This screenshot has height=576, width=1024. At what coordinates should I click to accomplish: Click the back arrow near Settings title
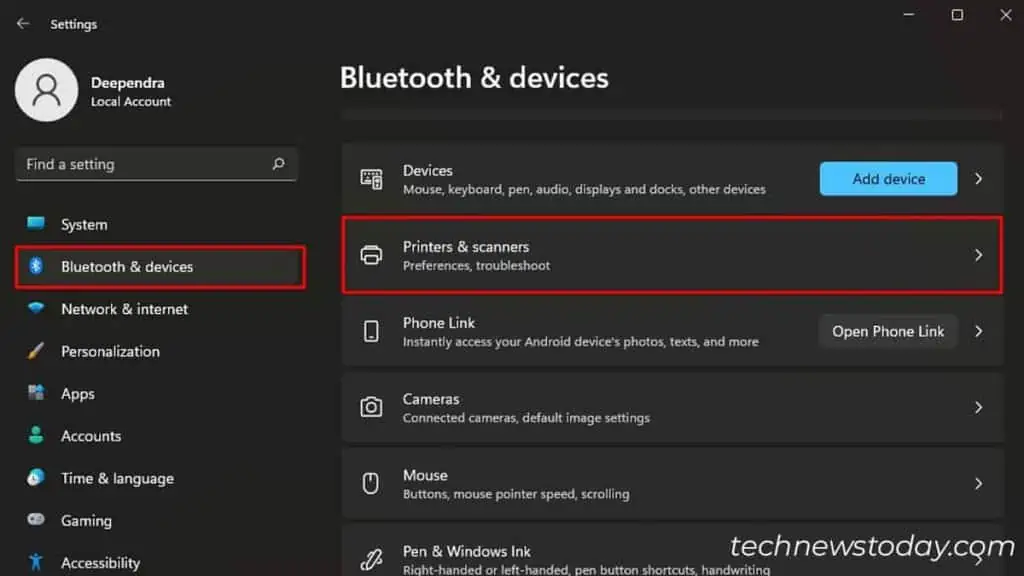(22, 23)
